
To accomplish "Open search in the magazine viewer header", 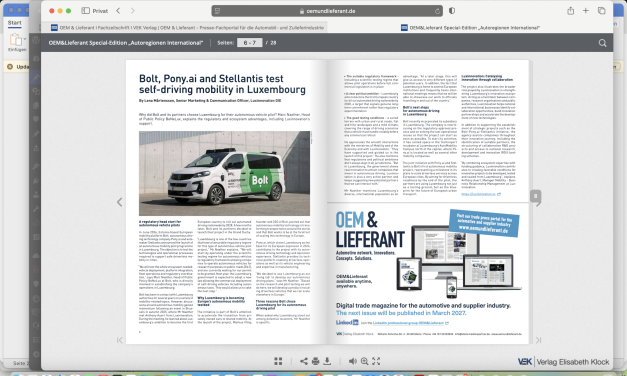I will coord(602,43).
